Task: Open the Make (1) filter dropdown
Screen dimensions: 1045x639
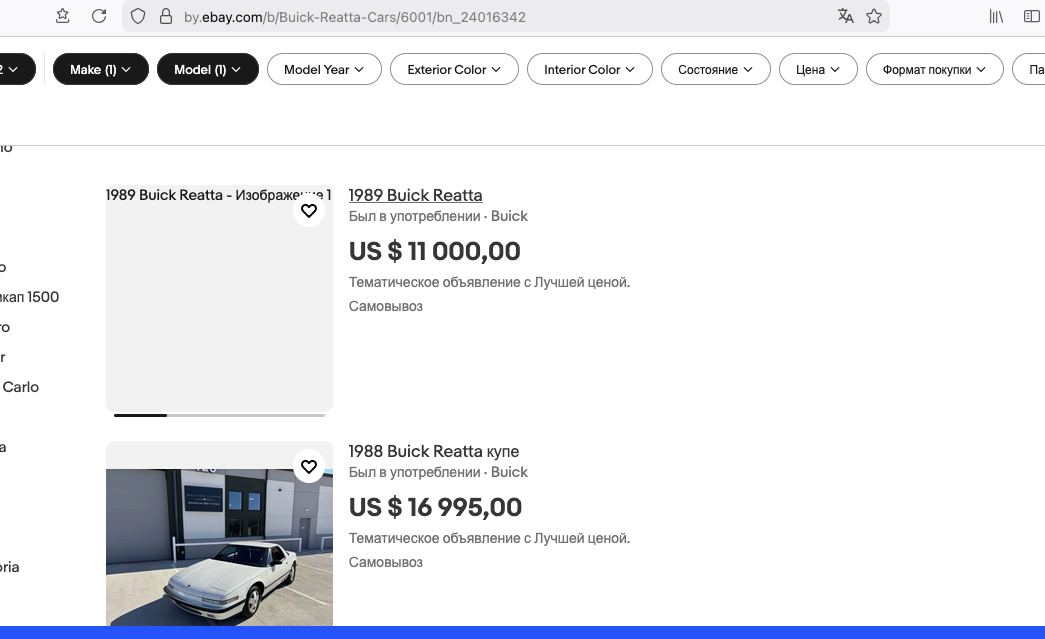Action: point(101,69)
